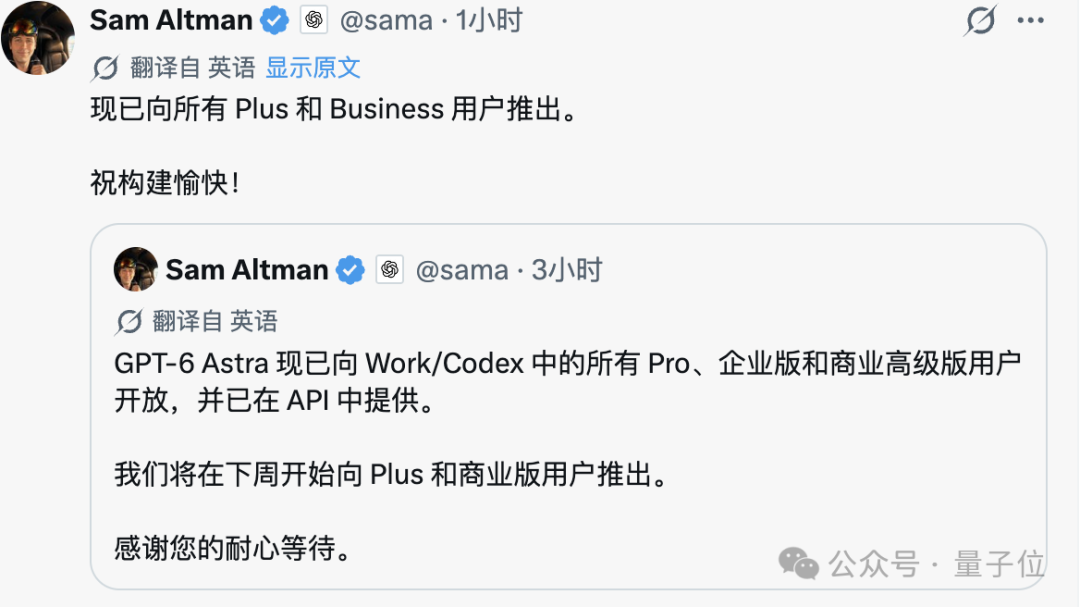Click Sam Altman name in quoted tweet
The width and height of the screenshot is (1080, 607).
click(247, 270)
